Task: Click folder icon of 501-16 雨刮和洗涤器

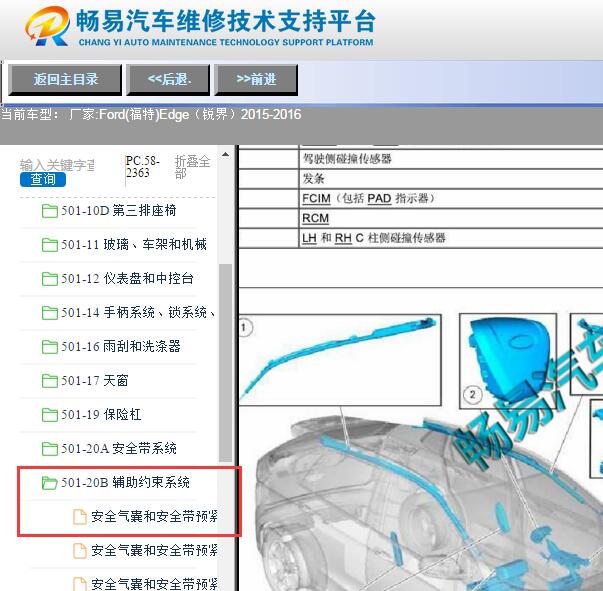Action: coord(50,346)
